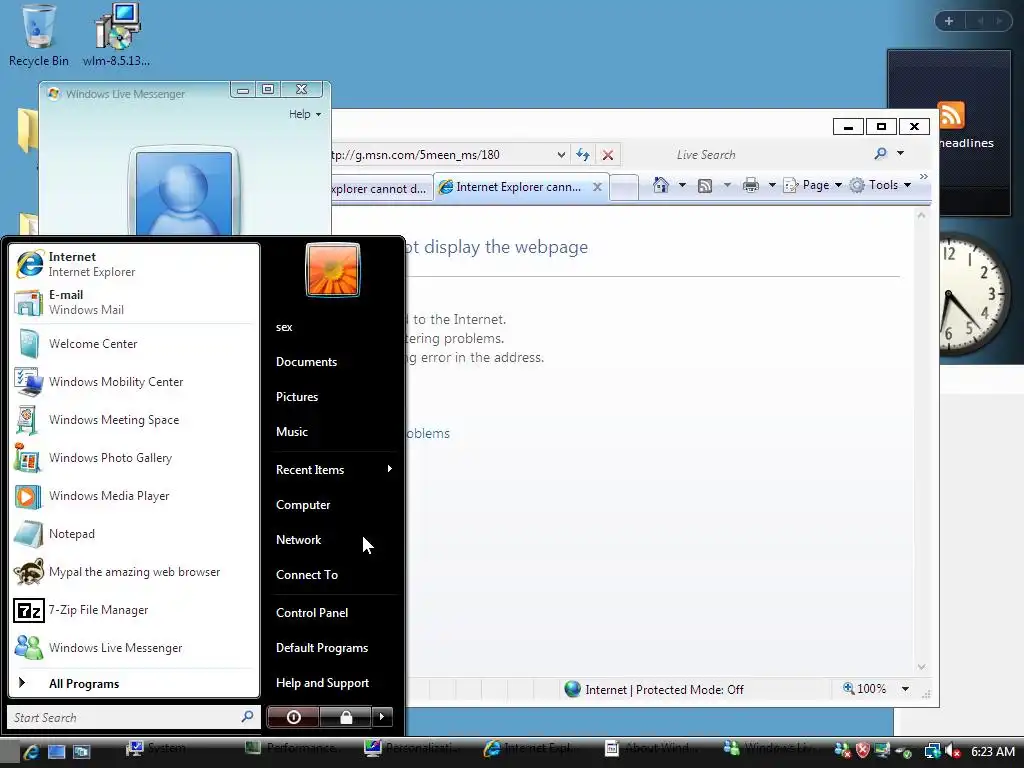Click the IE Home icon
Screen dimensions: 1024x768
point(661,185)
